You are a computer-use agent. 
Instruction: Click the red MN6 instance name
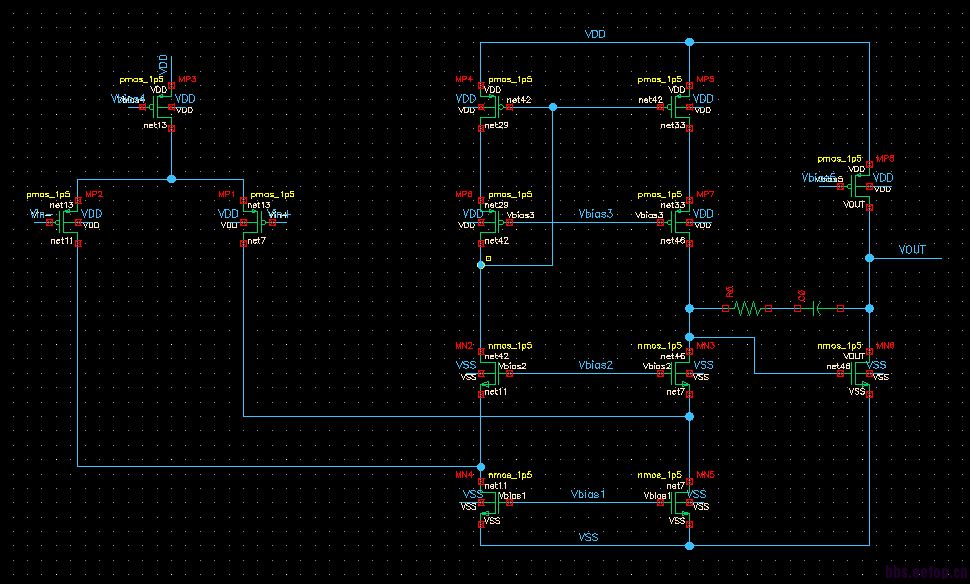tap(885, 345)
